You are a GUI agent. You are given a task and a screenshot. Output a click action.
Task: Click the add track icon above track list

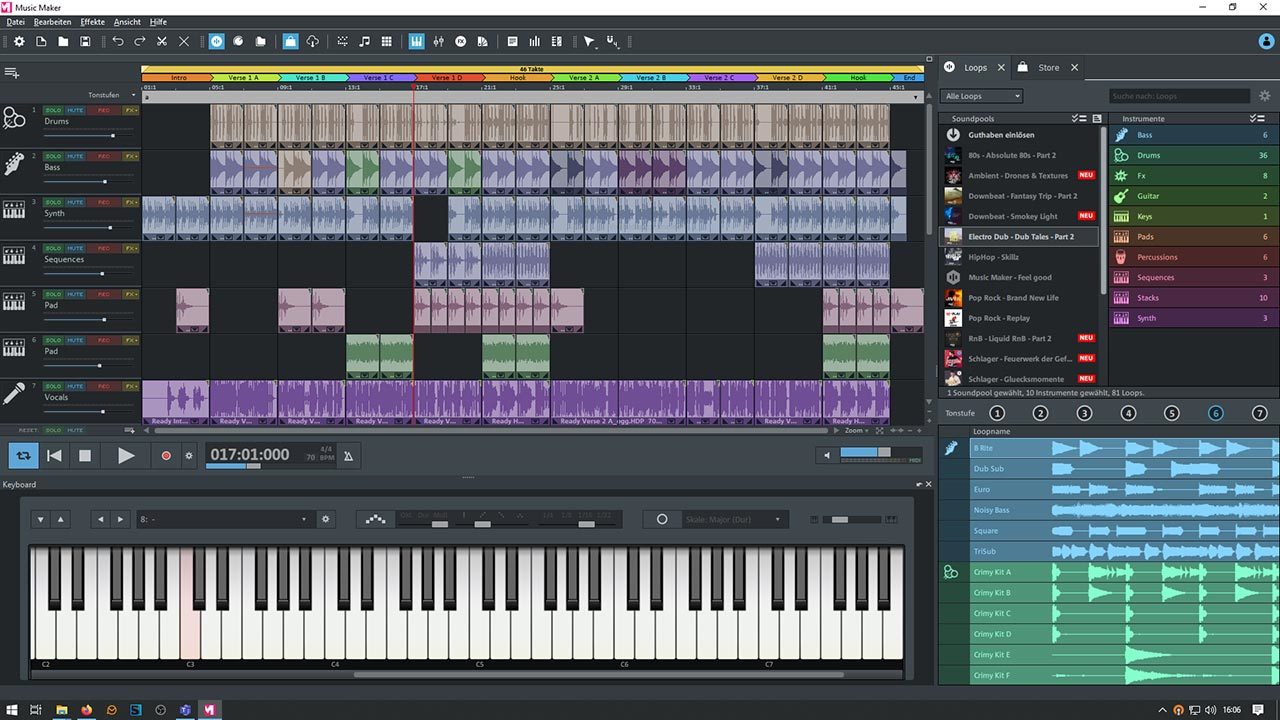point(12,73)
